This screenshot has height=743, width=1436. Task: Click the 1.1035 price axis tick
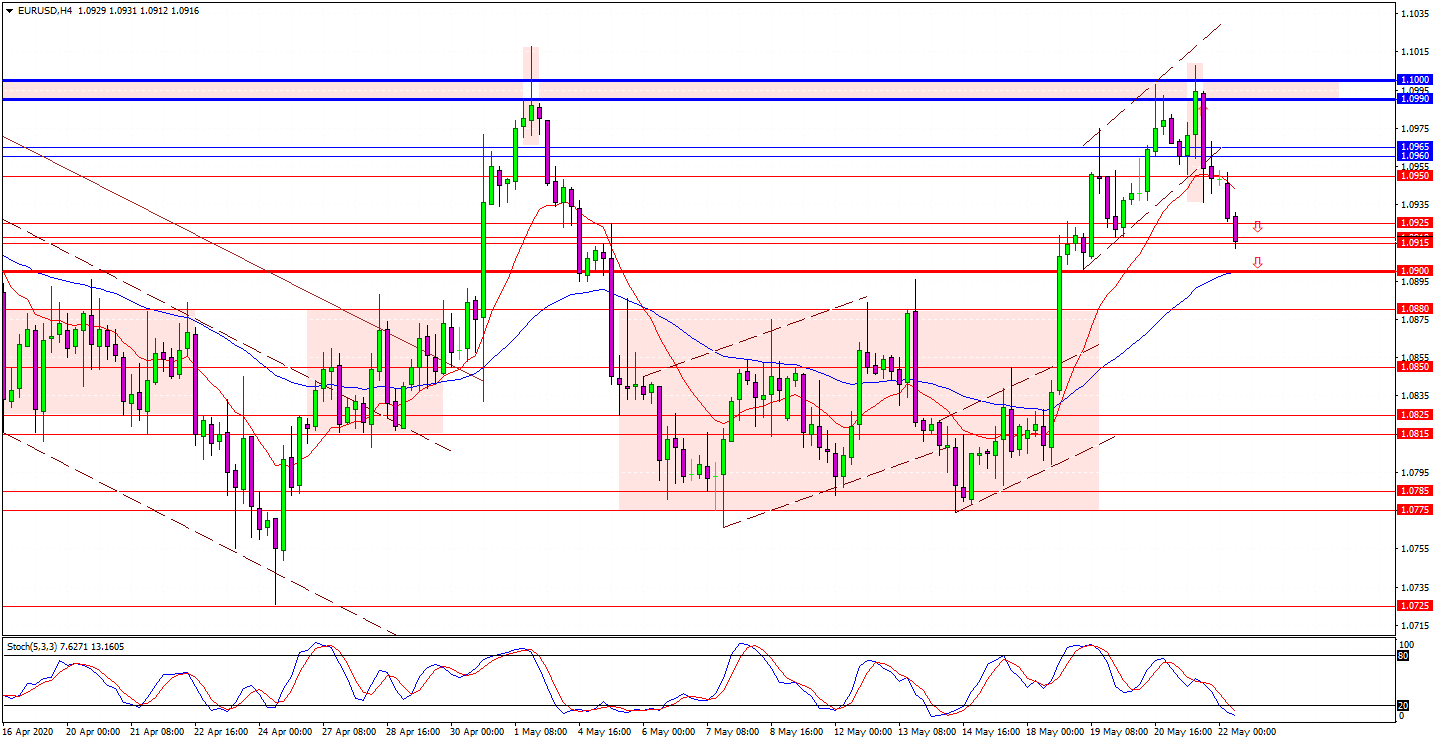tap(1415, 14)
